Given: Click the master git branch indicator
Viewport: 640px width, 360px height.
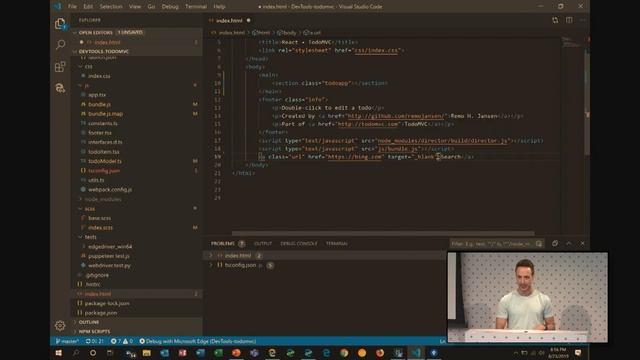Looking at the screenshot, I should [67, 341].
